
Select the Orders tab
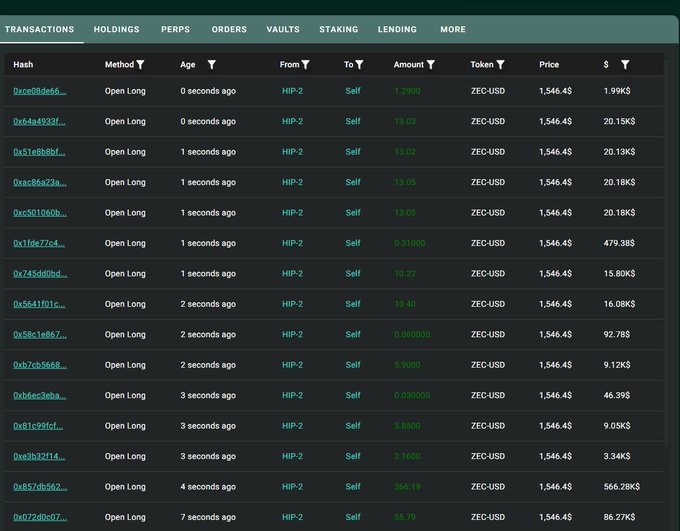[x=229, y=29]
